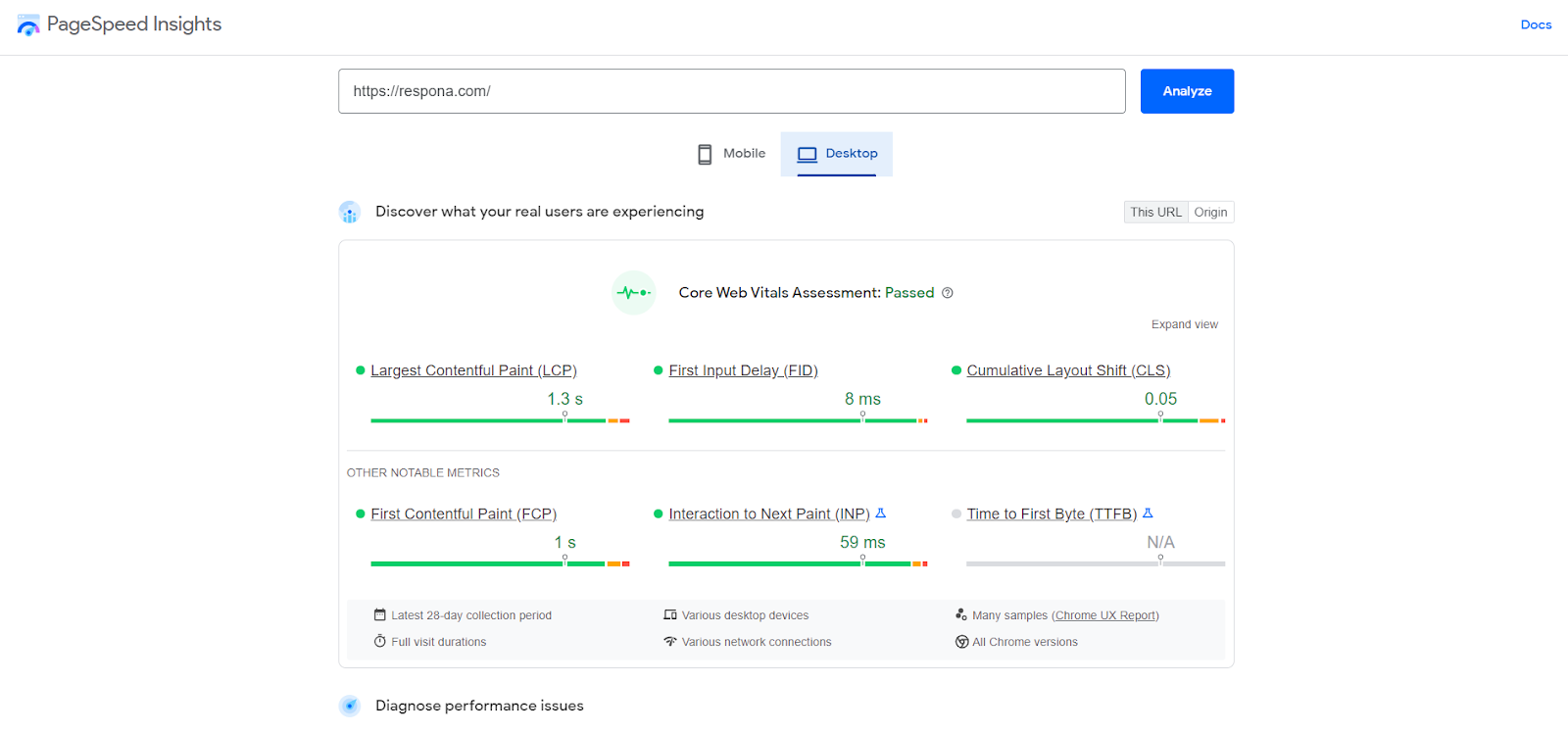The width and height of the screenshot is (1568, 733).
Task: Click the CLS value 0.05
Action: (1160, 399)
